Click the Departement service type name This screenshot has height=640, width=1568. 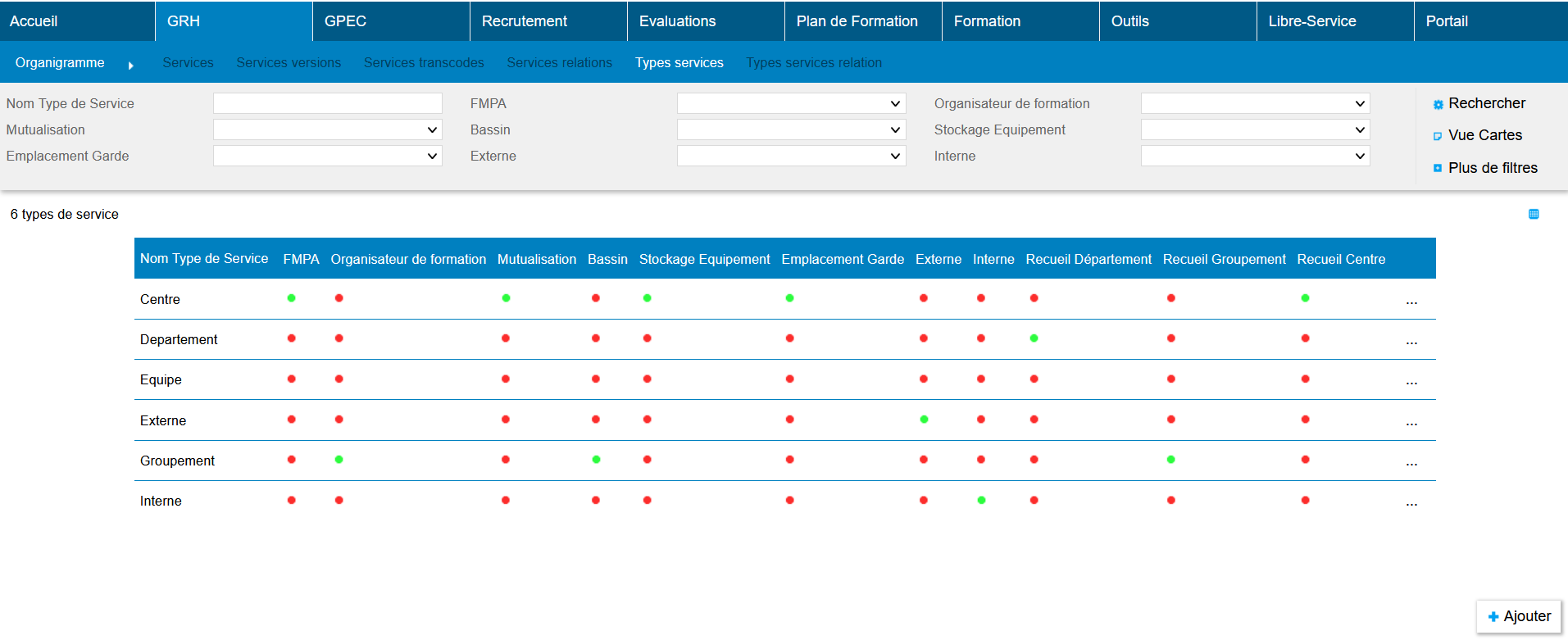[x=179, y=340]
